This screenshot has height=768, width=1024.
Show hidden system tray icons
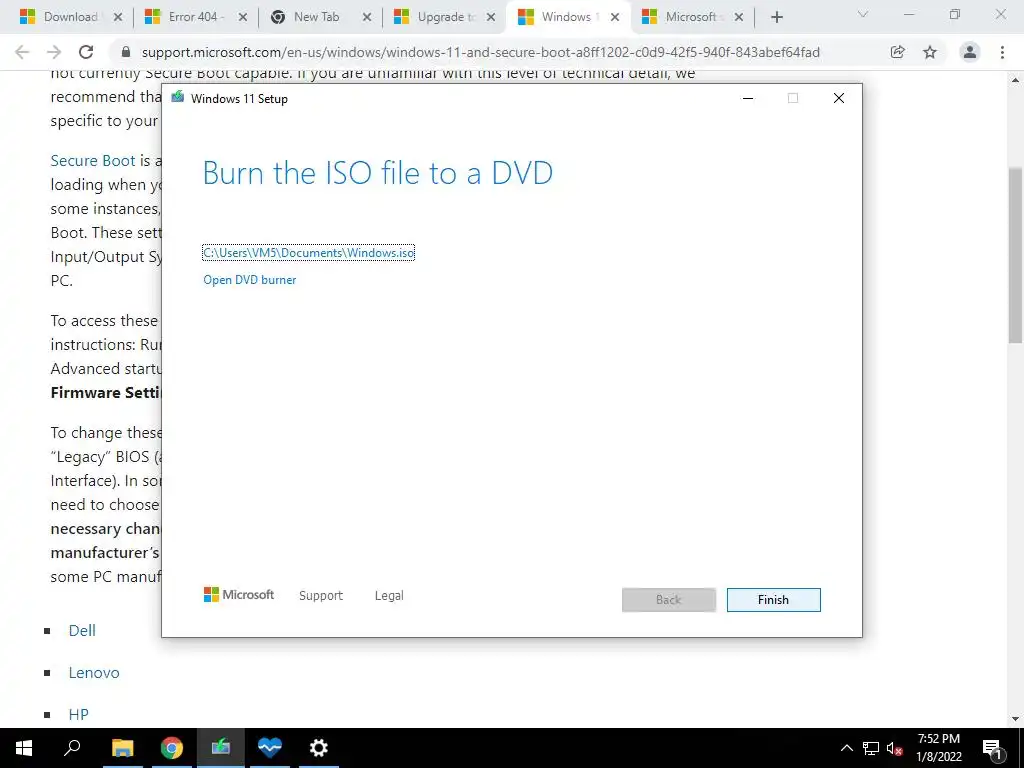click(846, 748)
